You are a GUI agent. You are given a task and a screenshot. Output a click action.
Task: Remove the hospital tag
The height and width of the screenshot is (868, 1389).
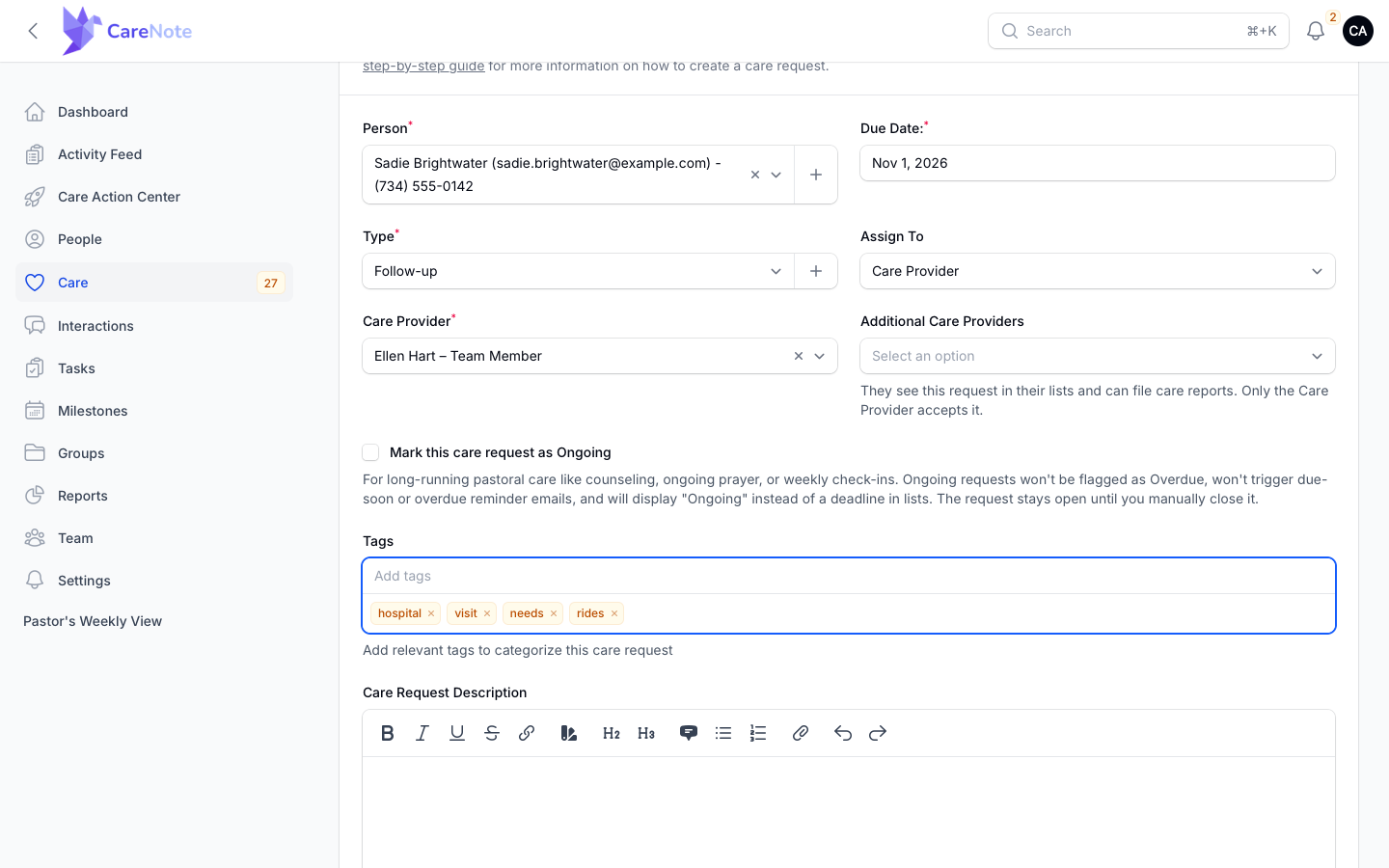(431, 613)
